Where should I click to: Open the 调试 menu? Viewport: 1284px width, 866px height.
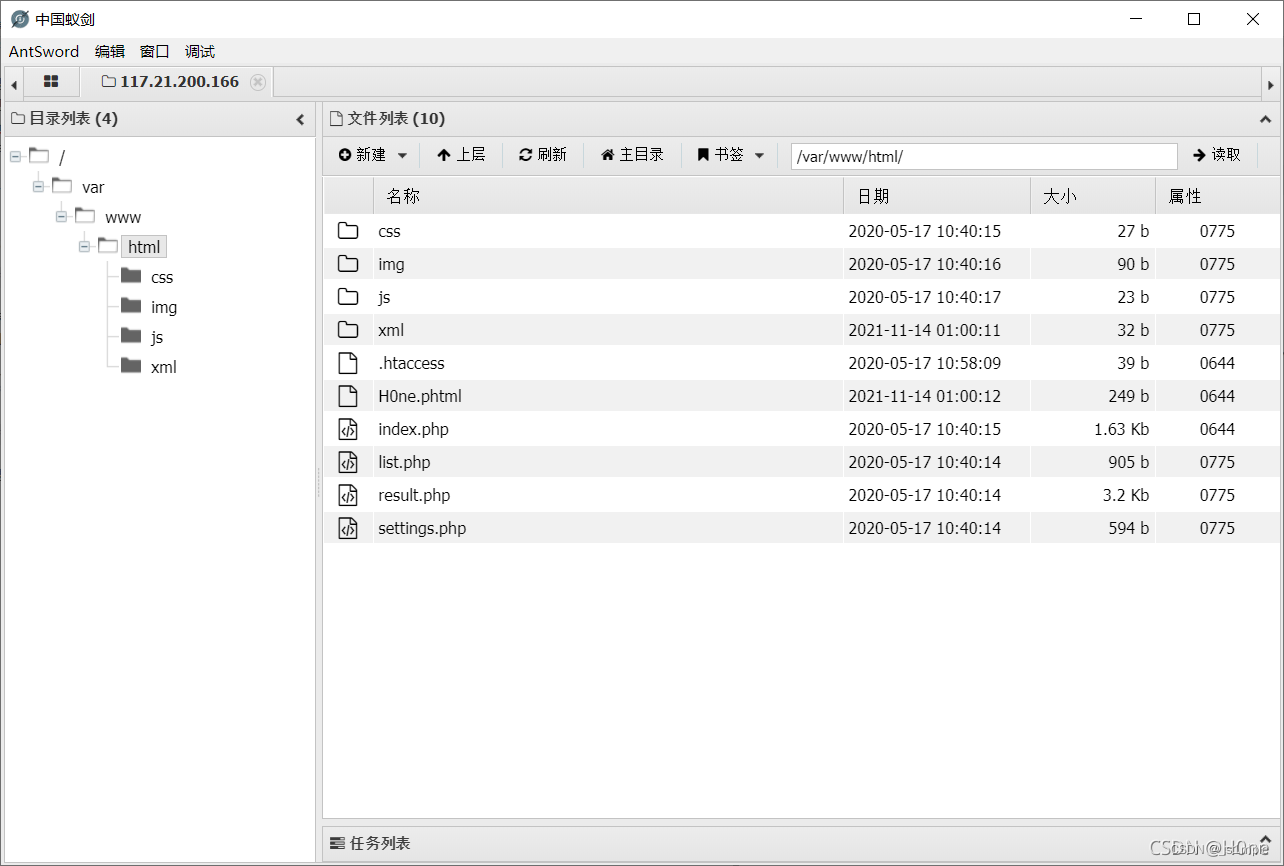pyautogui.click(x=199, y=51)
